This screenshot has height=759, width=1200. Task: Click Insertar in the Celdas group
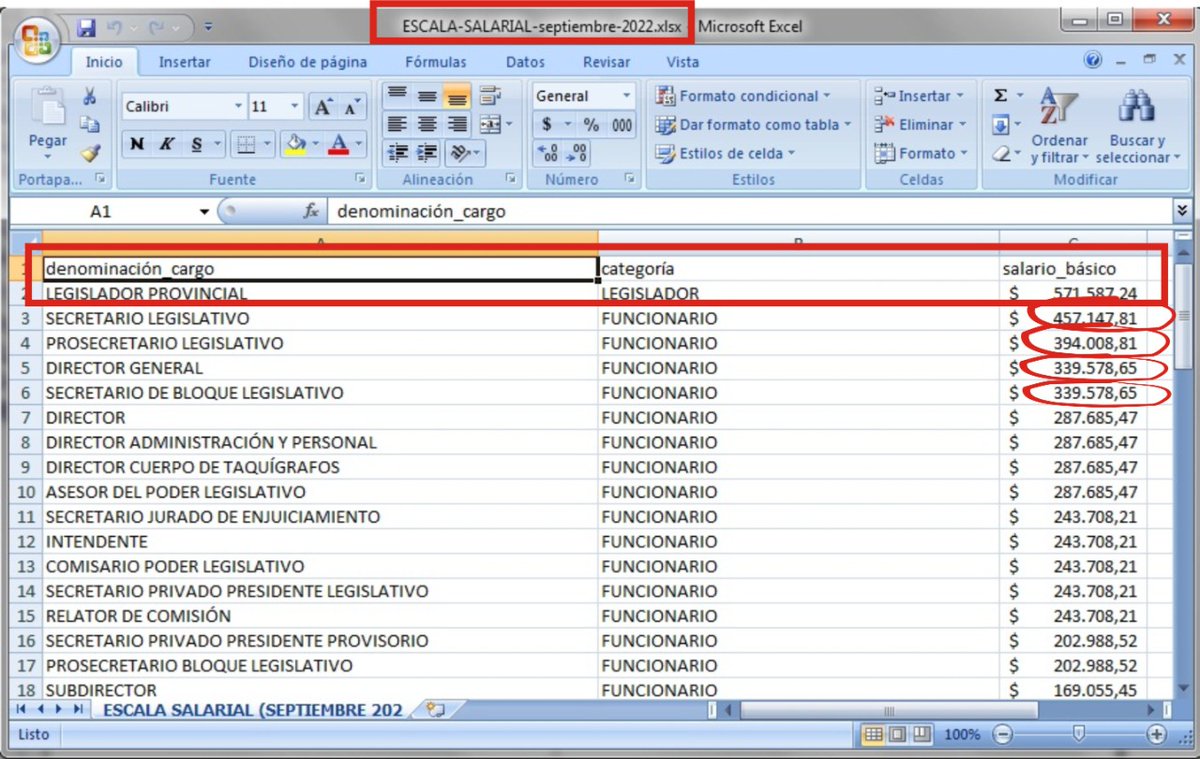click(x=919, y=97)
